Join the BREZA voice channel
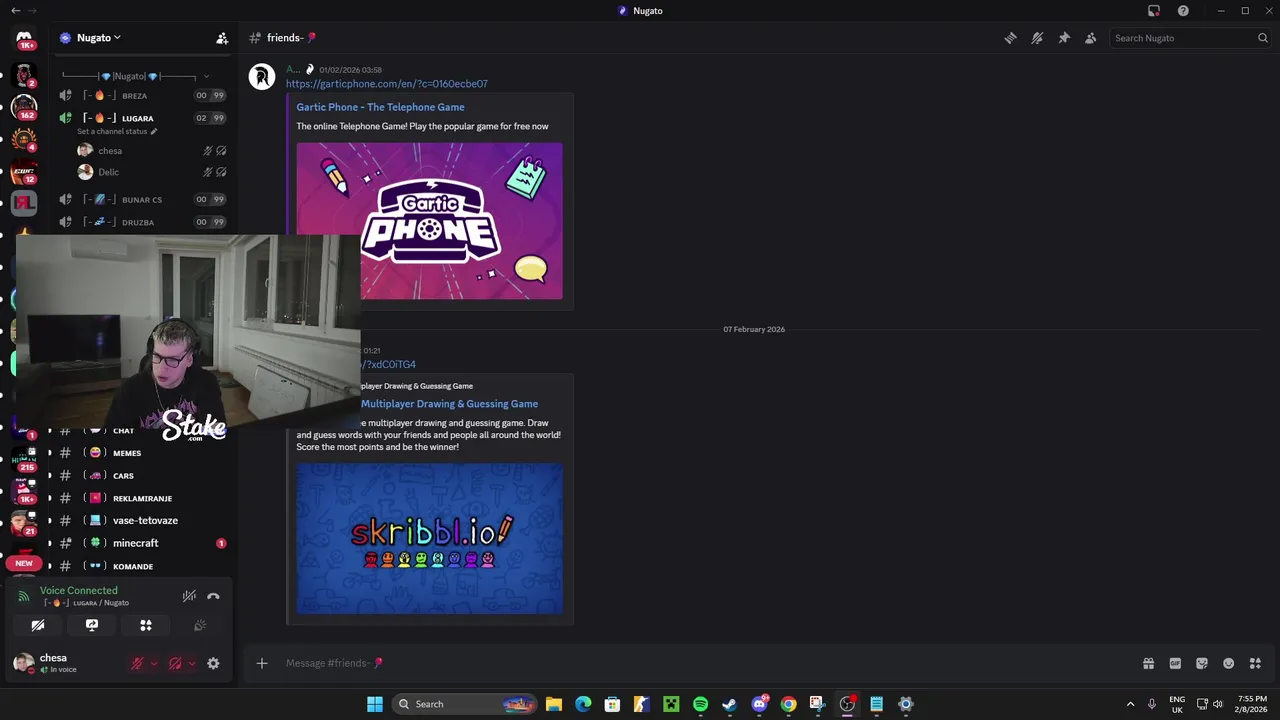1280x720 pixels. click(x=140, y=95)
